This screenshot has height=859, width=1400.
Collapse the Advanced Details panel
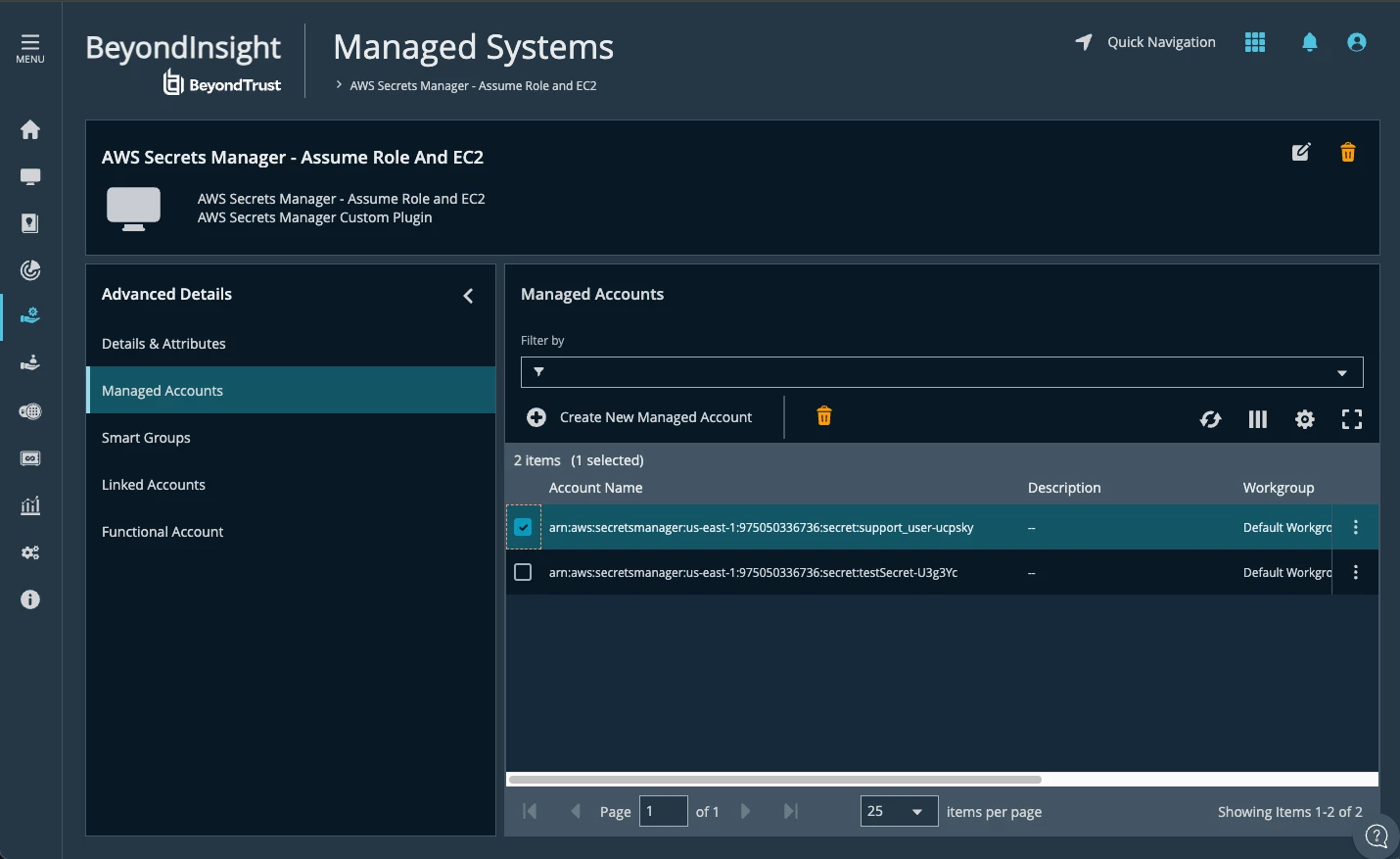pyautogui.click(x=468, y=296)
